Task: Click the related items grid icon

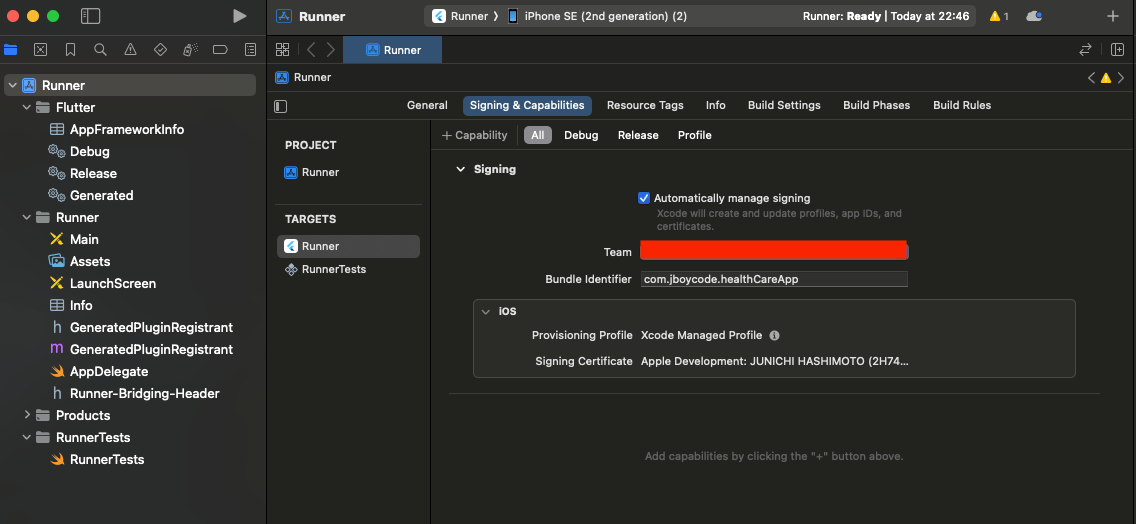Action: [x=283, y=49]
